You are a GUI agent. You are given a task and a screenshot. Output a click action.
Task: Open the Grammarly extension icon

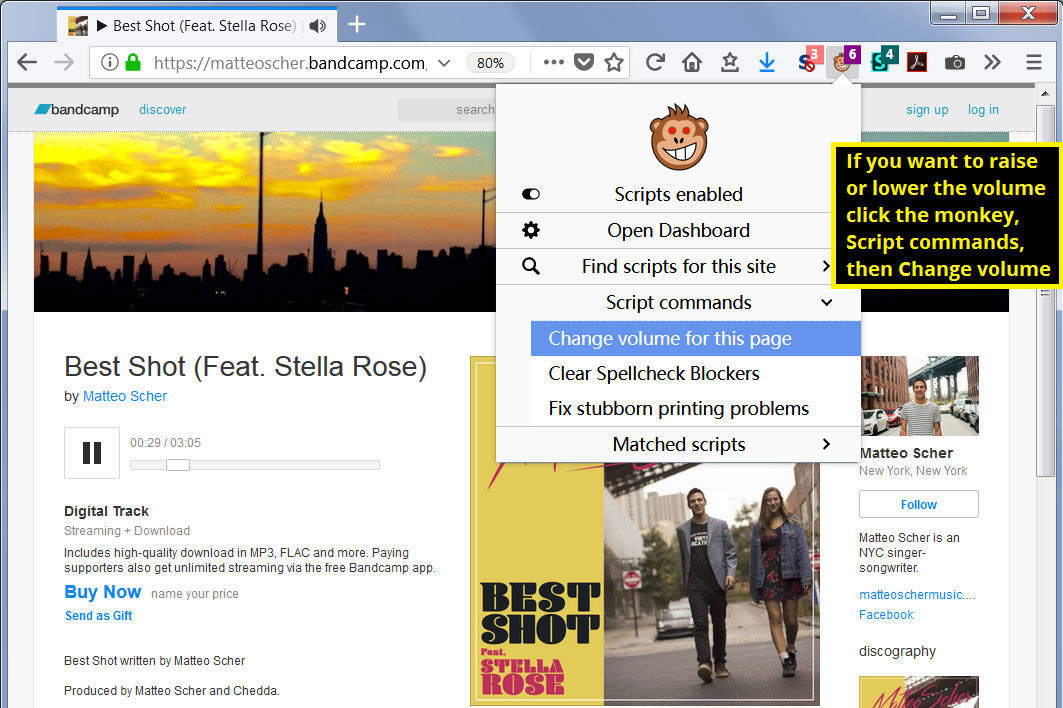click(879, 62)
